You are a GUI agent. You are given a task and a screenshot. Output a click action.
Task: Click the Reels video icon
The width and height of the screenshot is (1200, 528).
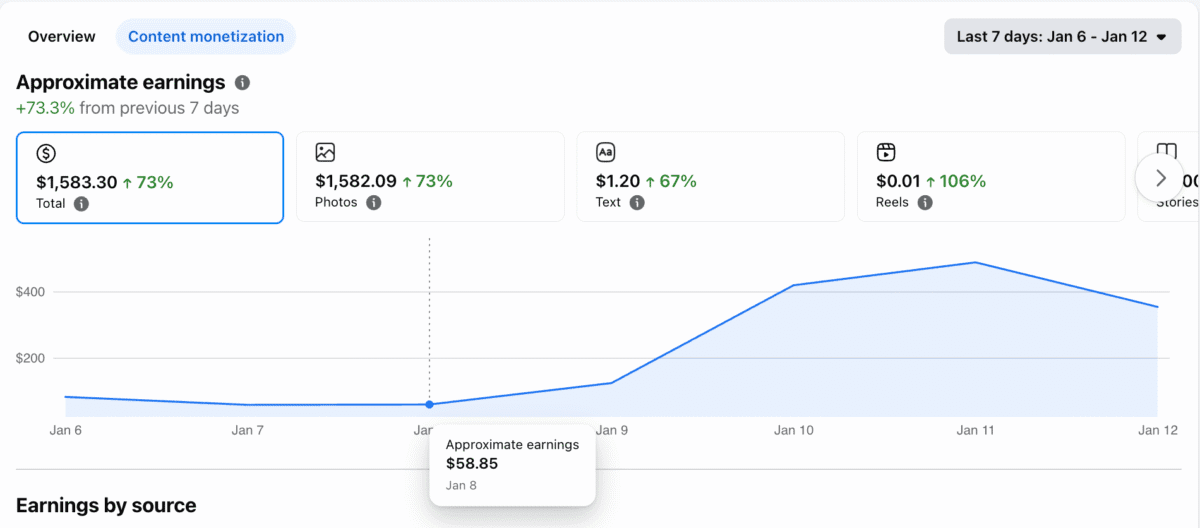tap(885, 152)
